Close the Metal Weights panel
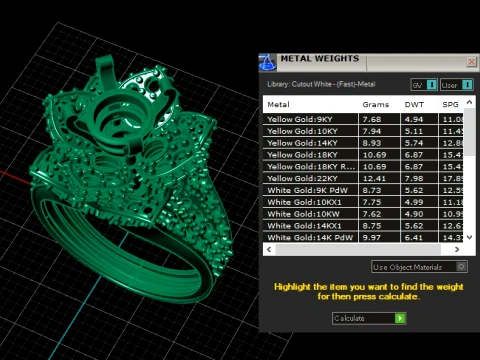The height and width of the screenshot is (360, 480). pyautogui.click(x=471, y=62)
